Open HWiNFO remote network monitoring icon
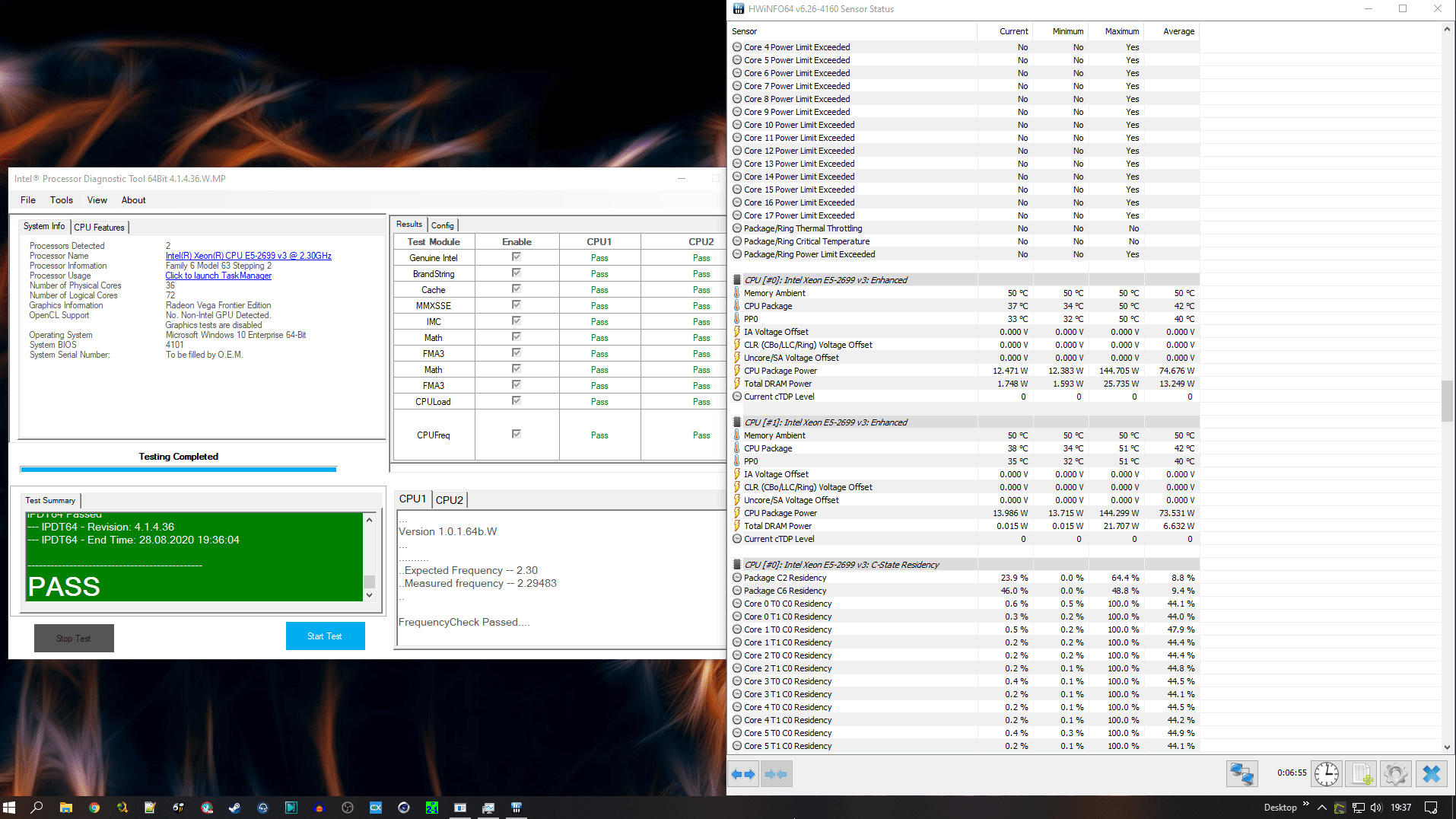Screen dimensions: 1456x819 1241,774
